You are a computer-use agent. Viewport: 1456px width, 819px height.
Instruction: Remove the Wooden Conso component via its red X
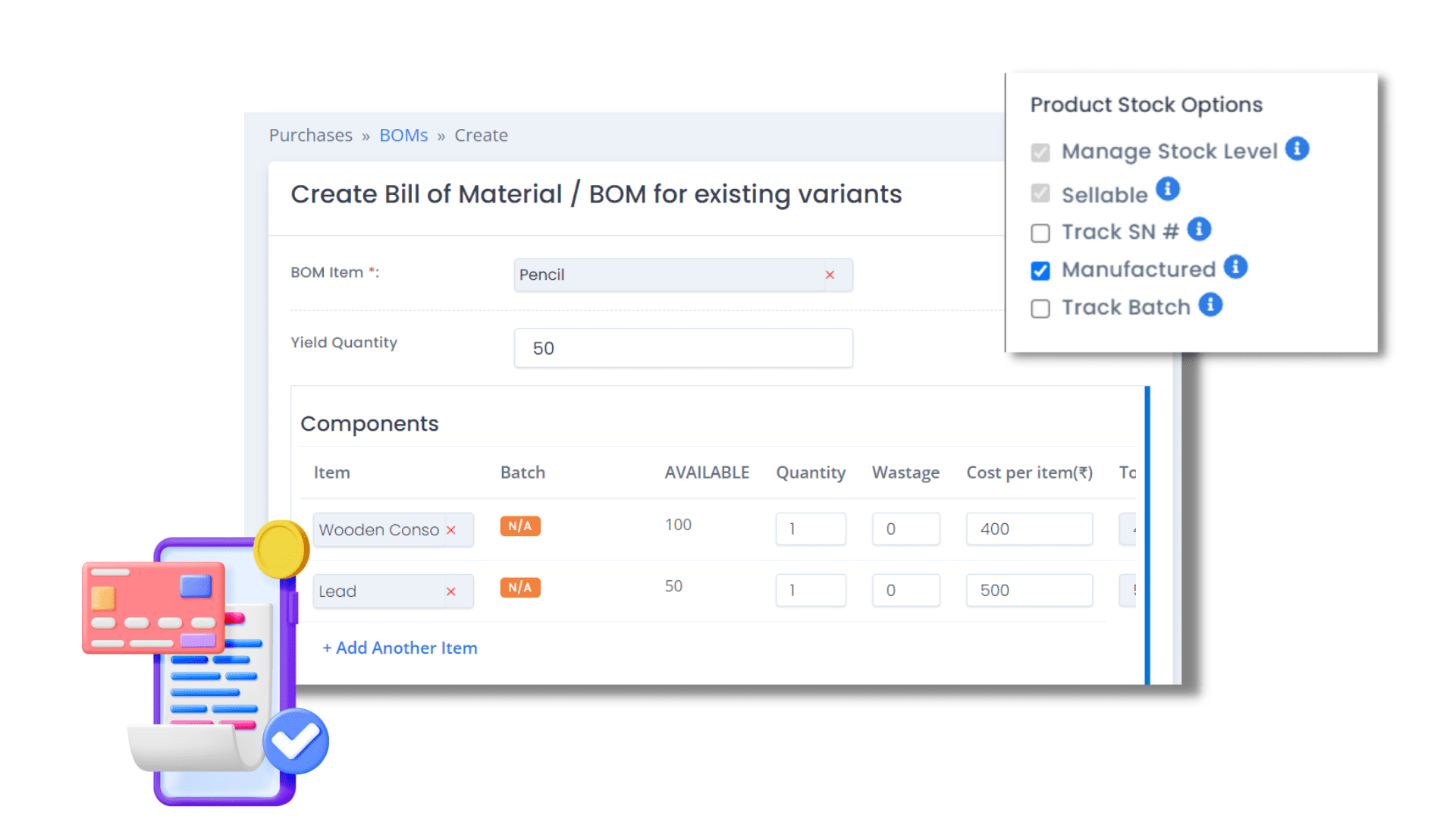[450, 529]
